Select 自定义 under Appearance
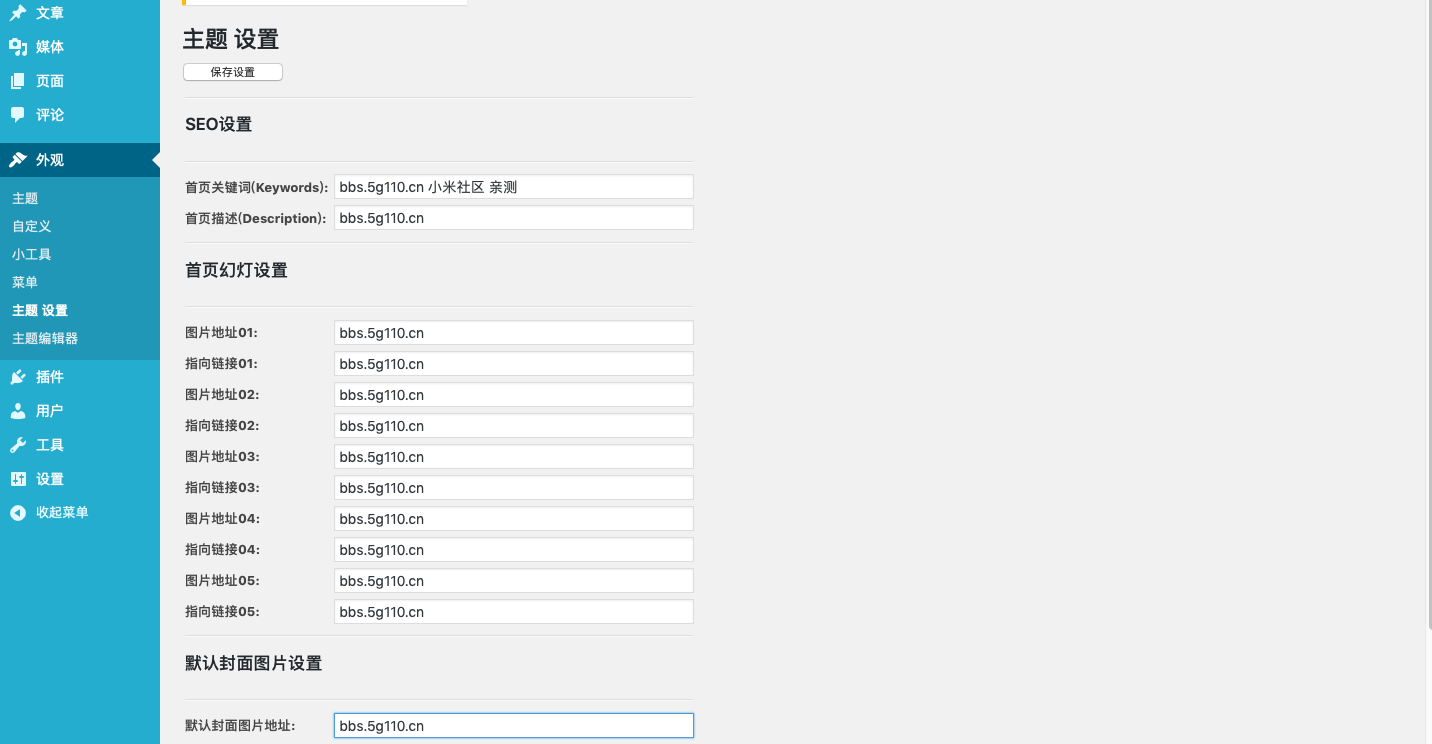 click(32, 227)
